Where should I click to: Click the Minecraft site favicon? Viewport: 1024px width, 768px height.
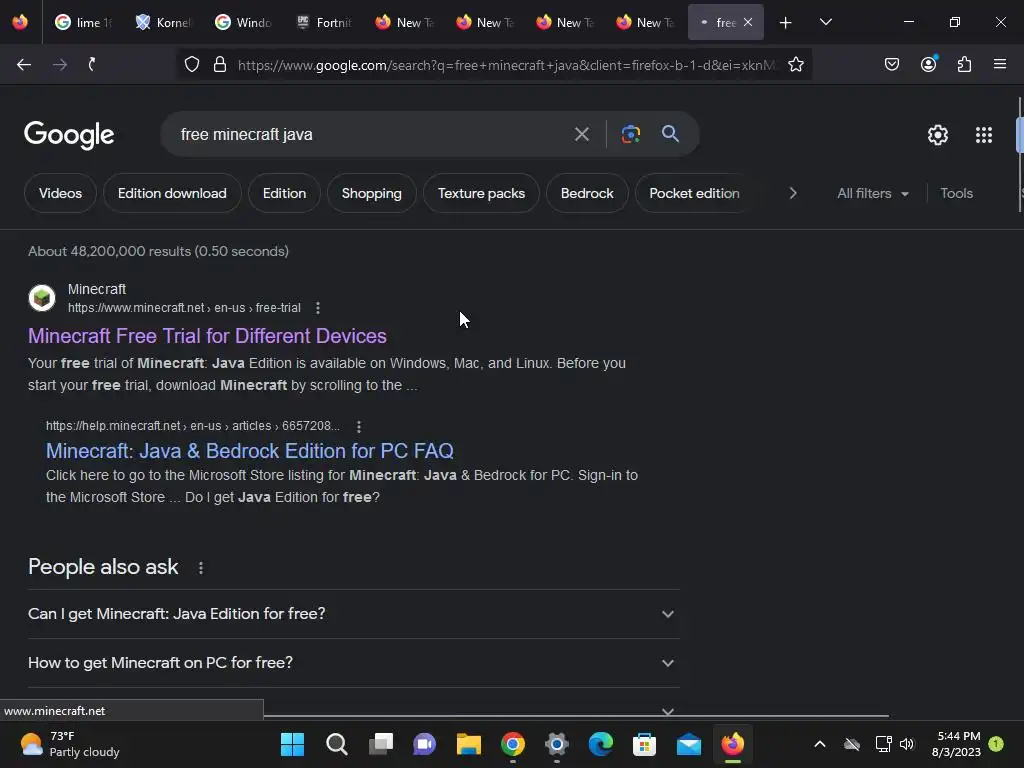tap(42, 298)
